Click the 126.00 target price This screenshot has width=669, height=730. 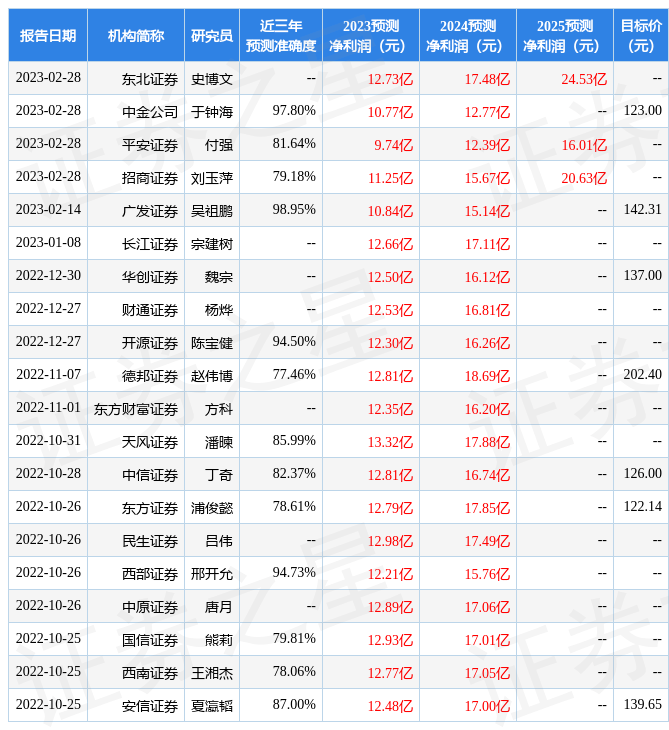642,473
